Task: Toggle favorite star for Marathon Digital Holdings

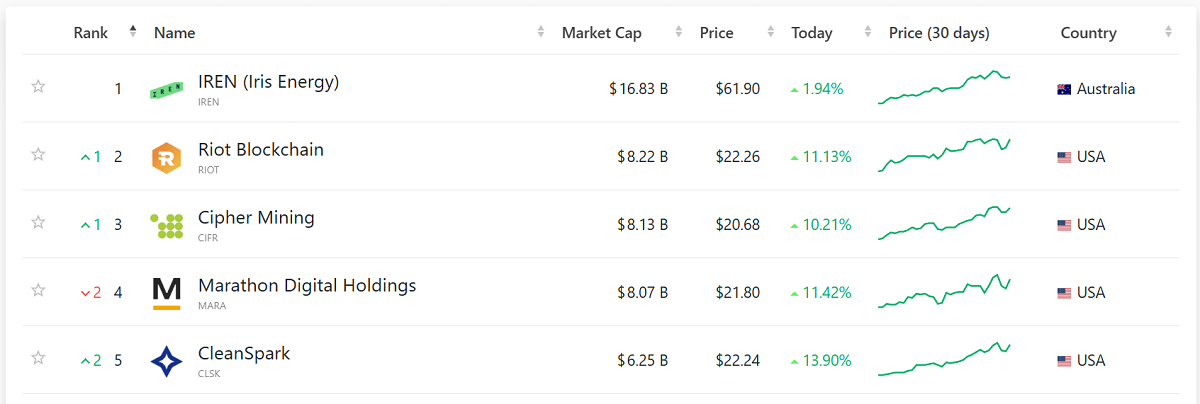Action: (x=38, y=290)
